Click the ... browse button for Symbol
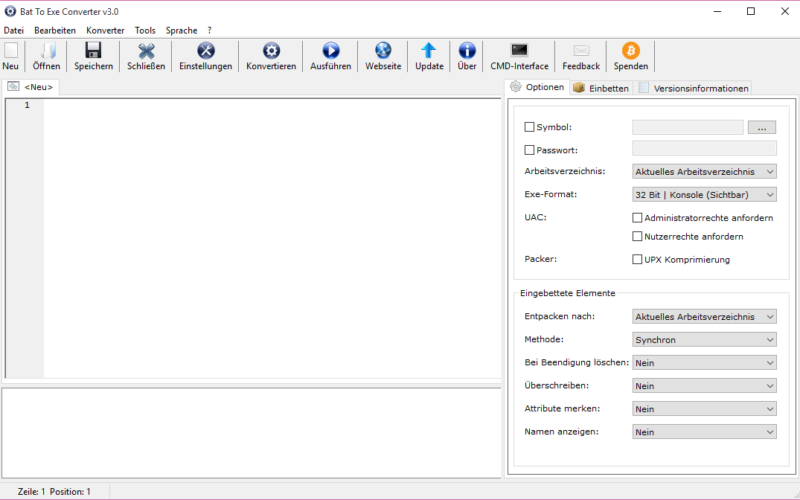The width and height of the screenshot is (800, 500). (x=762, y=127)
